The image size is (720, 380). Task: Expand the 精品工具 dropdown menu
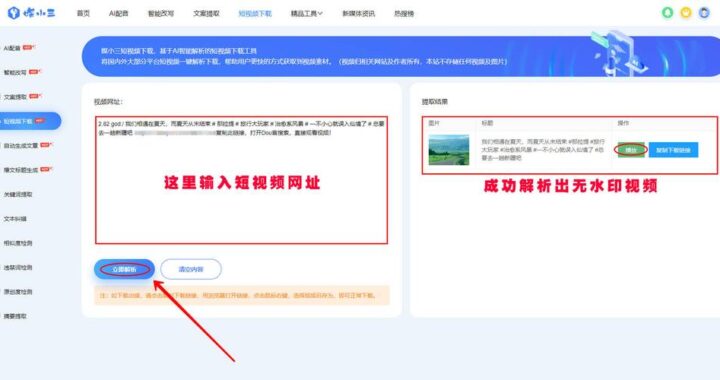pos(306,14)
